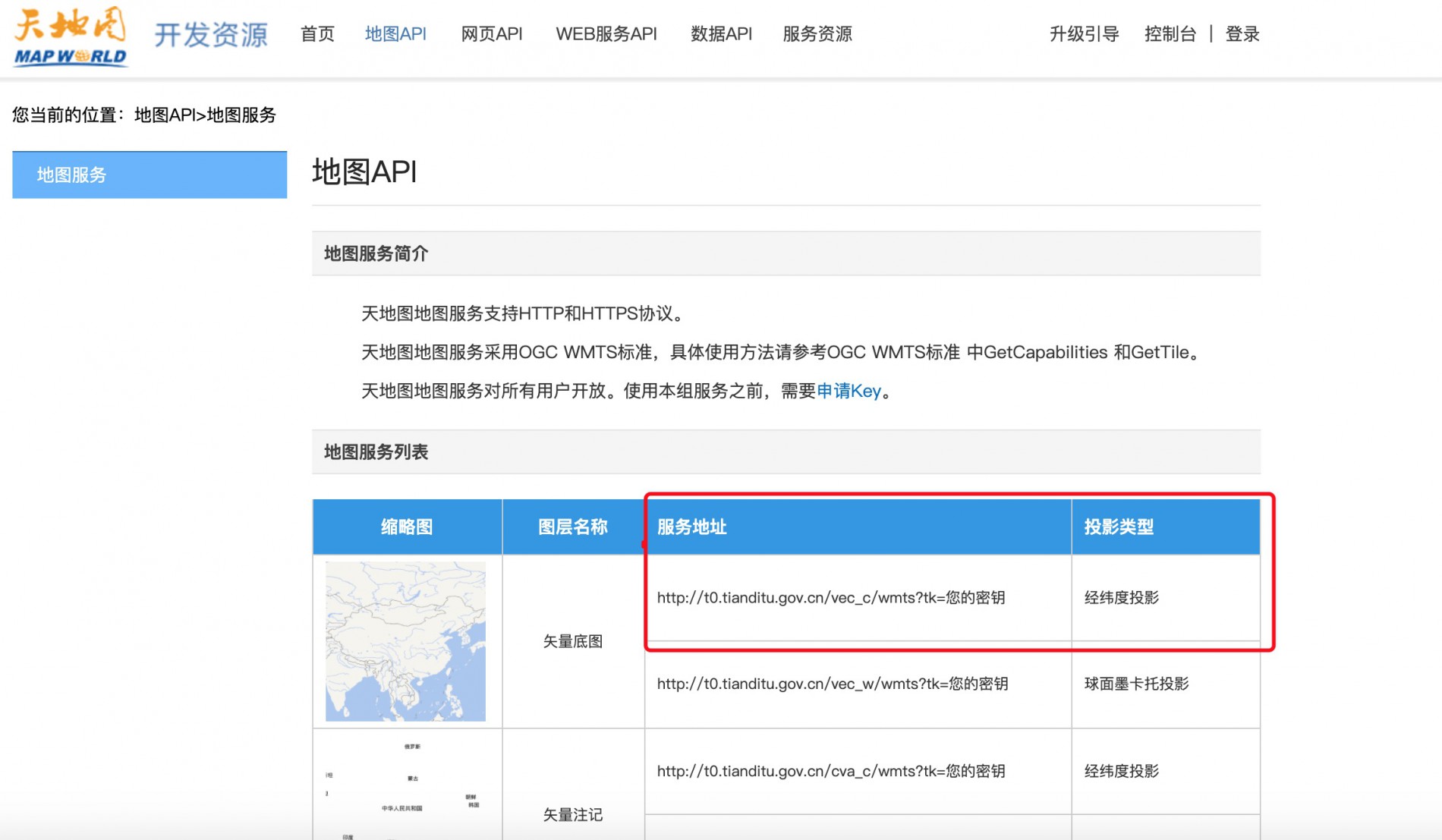The width and height of the screenshot is (1442, 840).
Task: Click the breadcrumb 地图API>地图服务 text
Action: pos(205,115)
